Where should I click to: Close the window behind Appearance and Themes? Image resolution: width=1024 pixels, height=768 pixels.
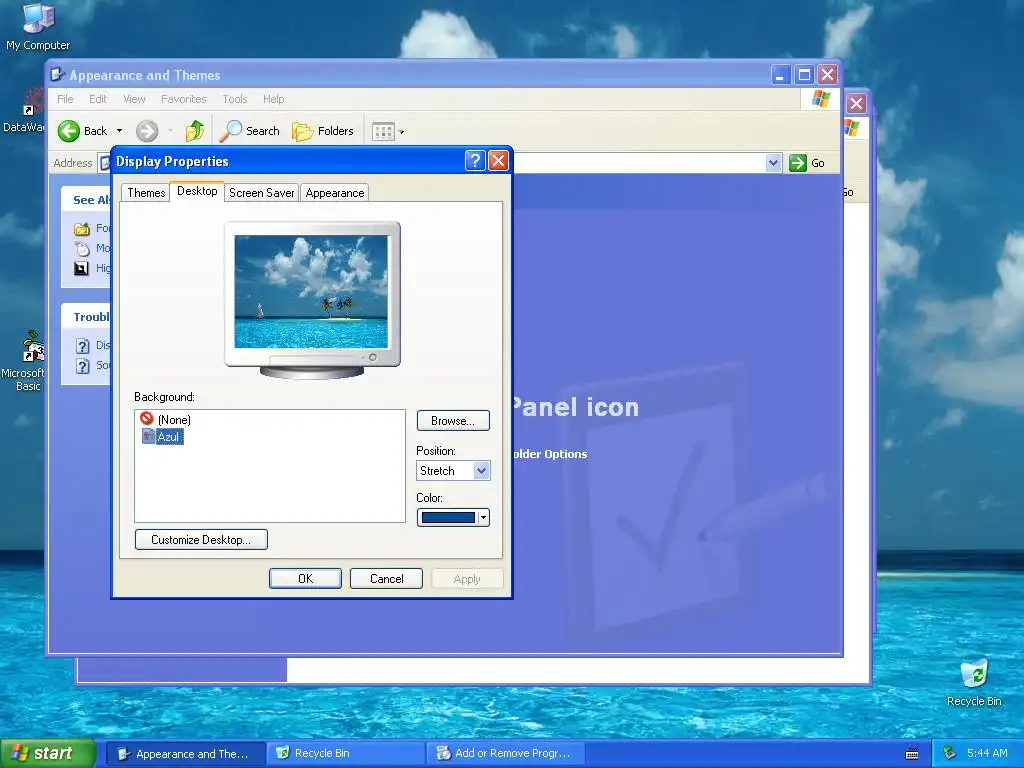click(856, 103)
